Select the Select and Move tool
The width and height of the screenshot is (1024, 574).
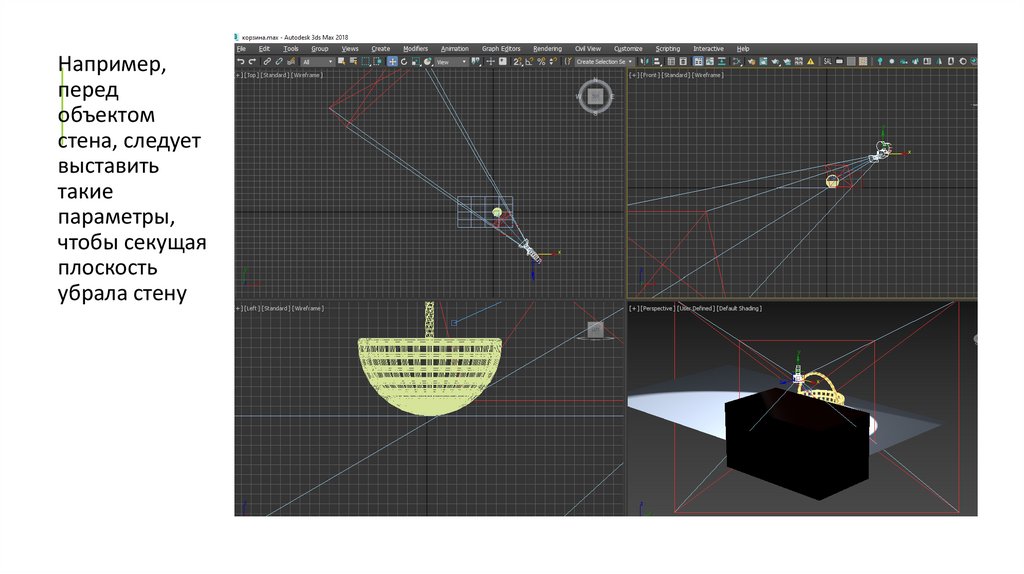(392, 61)
